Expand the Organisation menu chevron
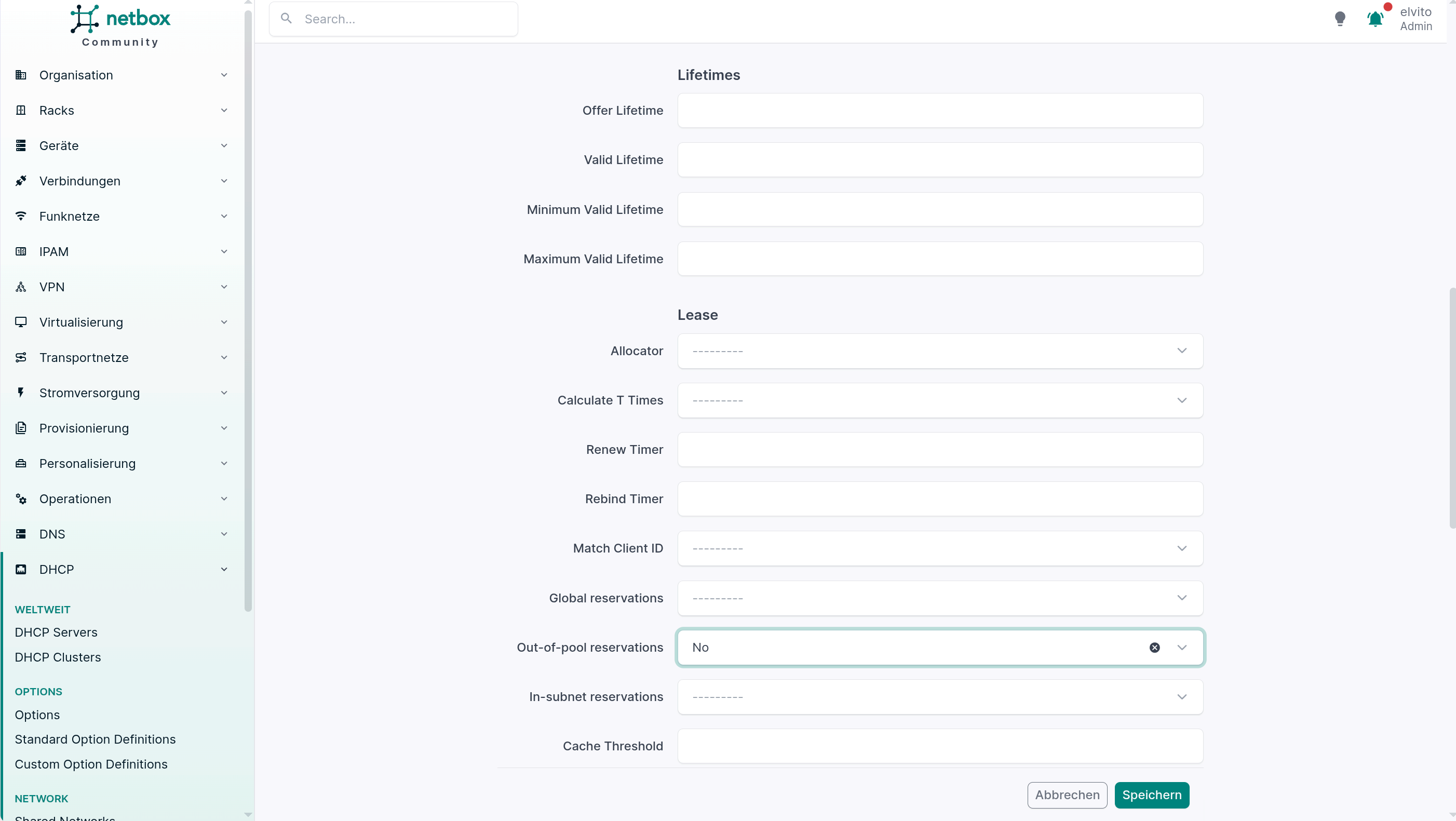The image size is (1456, 821). click(224, 75)
